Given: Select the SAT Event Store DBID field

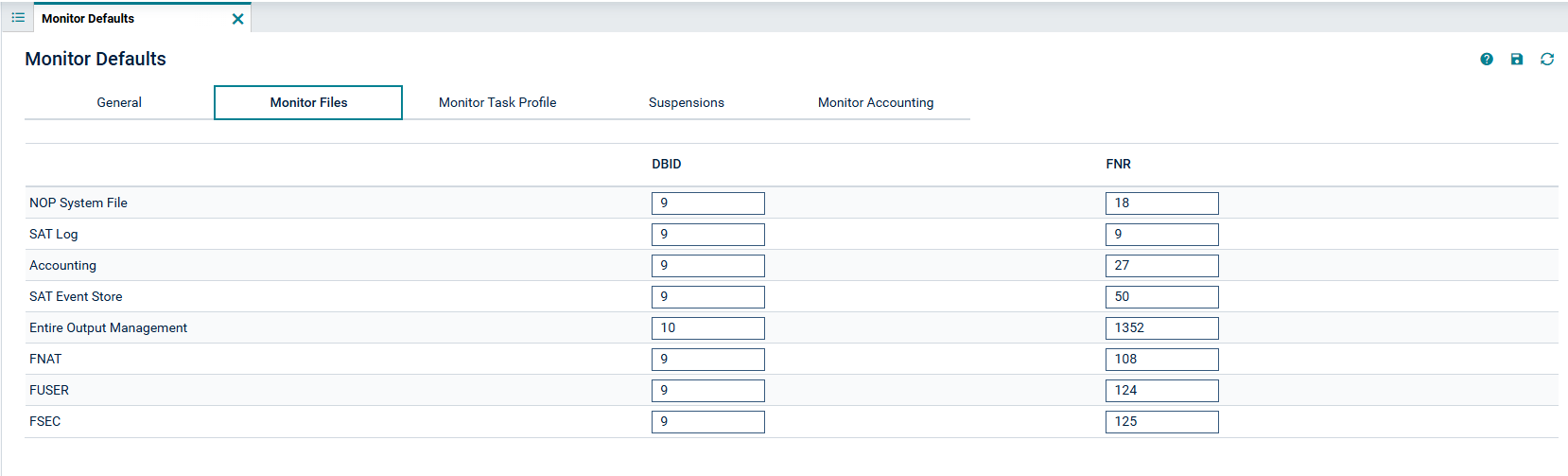Looking at the screenshot, I should point(708,296).
